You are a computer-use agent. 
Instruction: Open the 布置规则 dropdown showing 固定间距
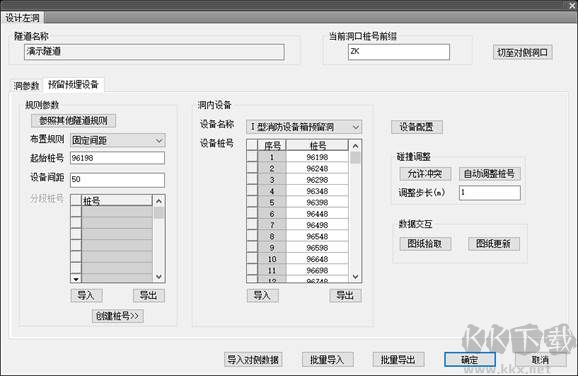118,140
